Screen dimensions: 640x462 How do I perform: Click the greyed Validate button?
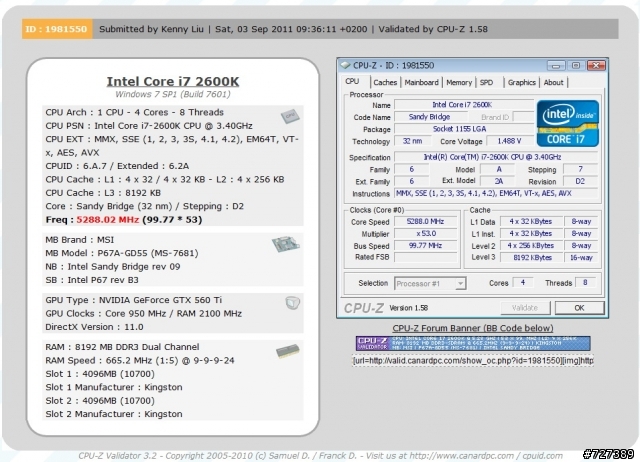click(525, 308)
